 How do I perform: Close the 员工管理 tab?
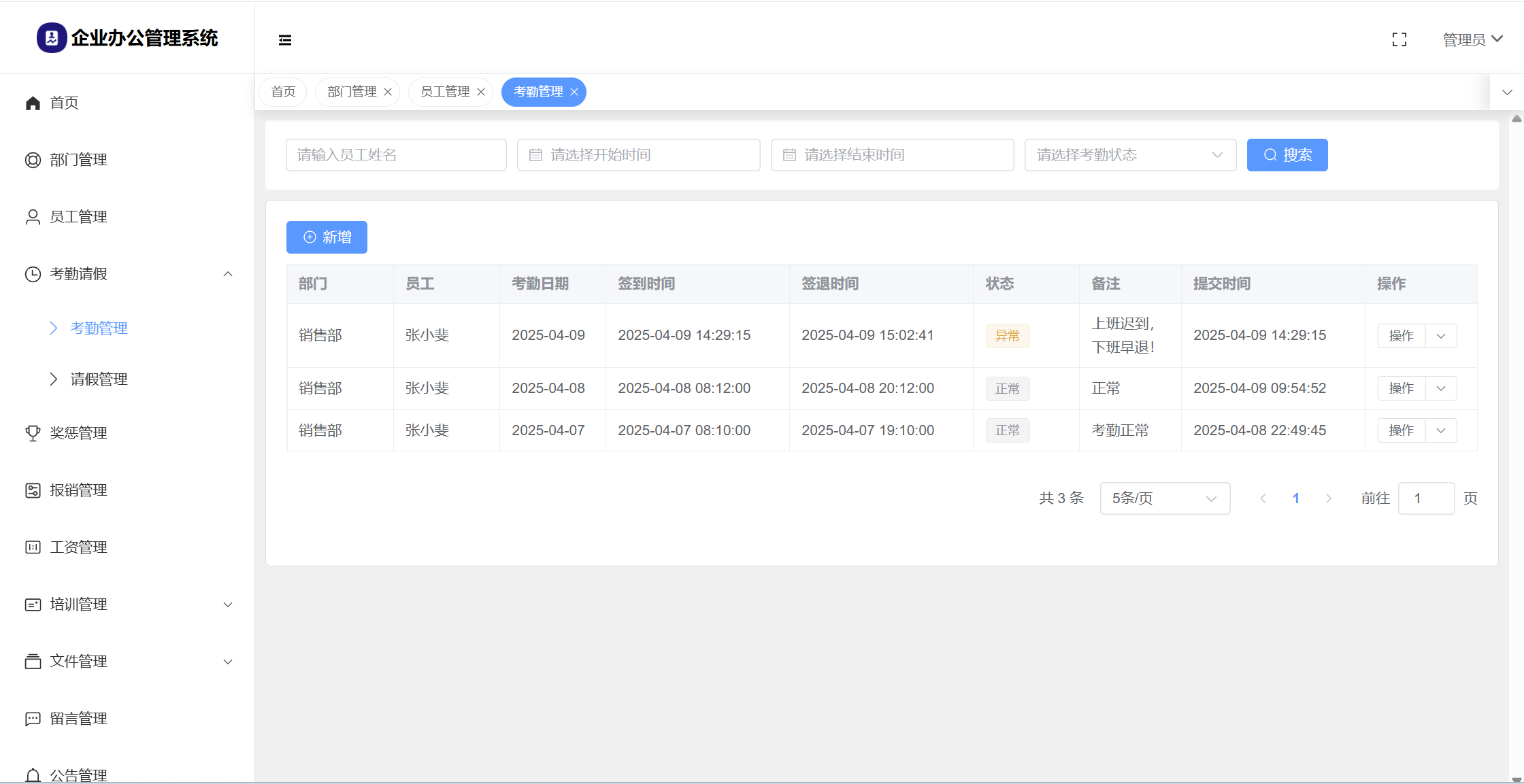[481, 92]
